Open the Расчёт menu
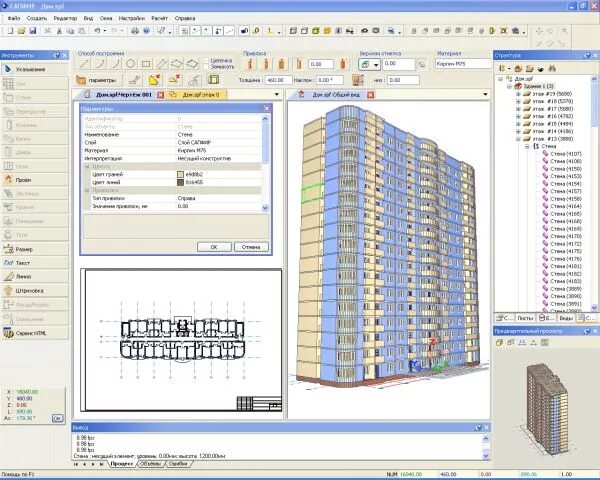This screenshot has width=600, height=480. [160, 18]
